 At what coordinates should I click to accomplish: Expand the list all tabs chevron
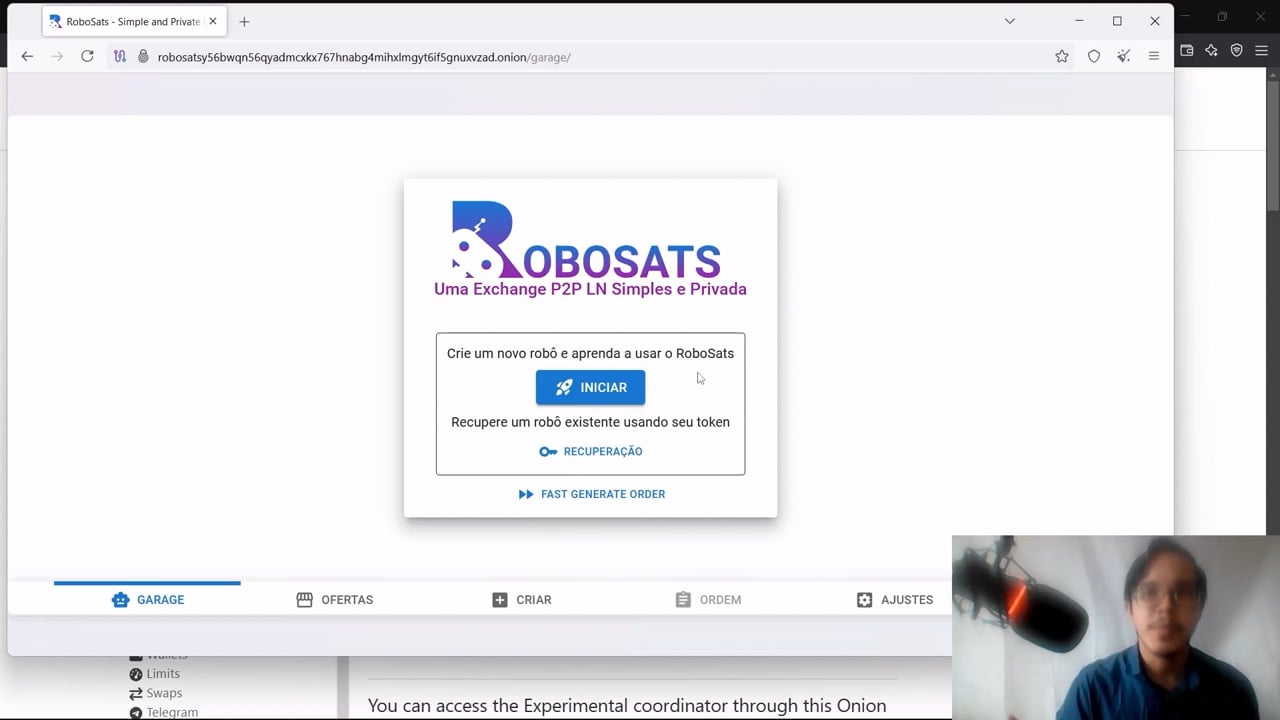(1010, 21)
